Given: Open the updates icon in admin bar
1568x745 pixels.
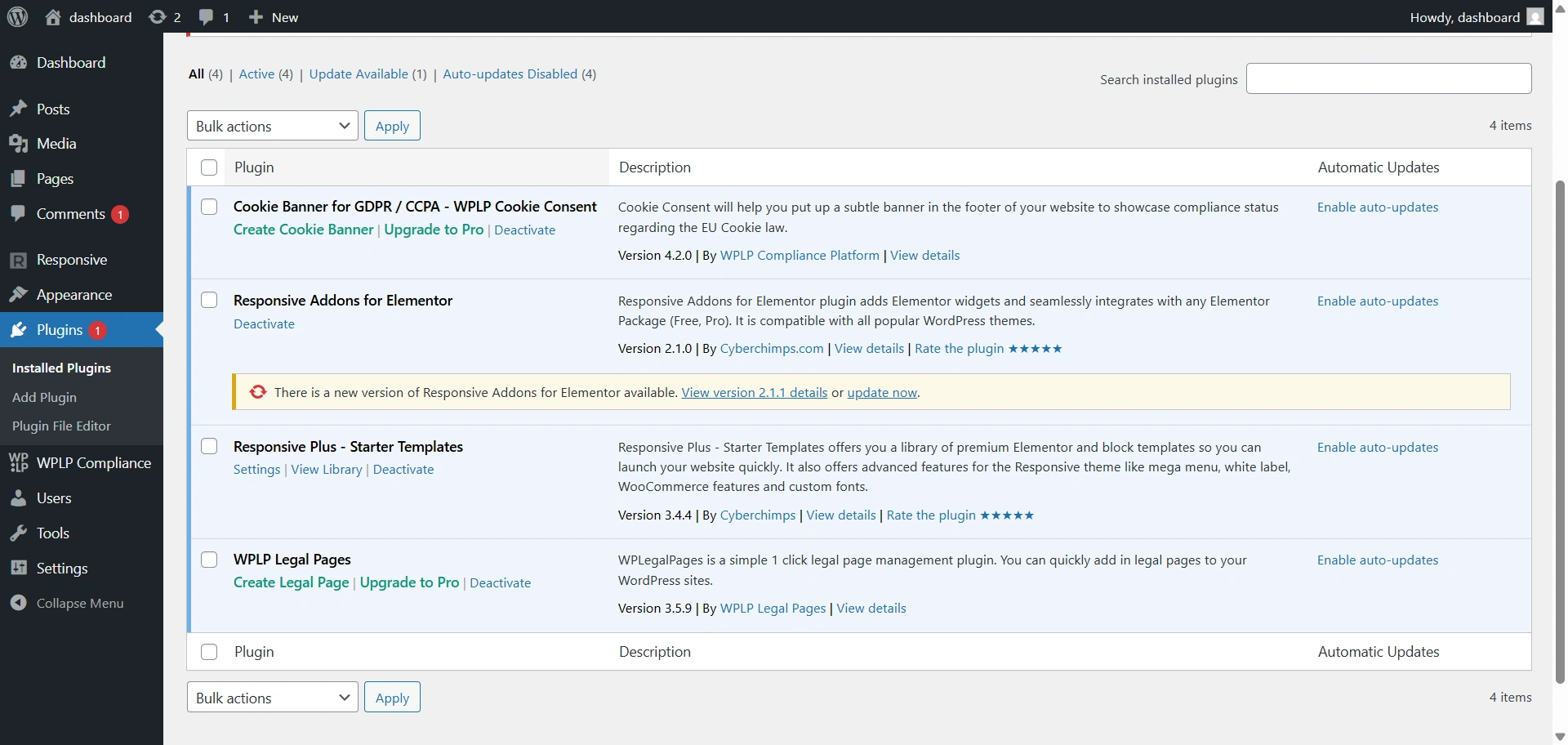Looking at the screenshot, I should point(157,17).
